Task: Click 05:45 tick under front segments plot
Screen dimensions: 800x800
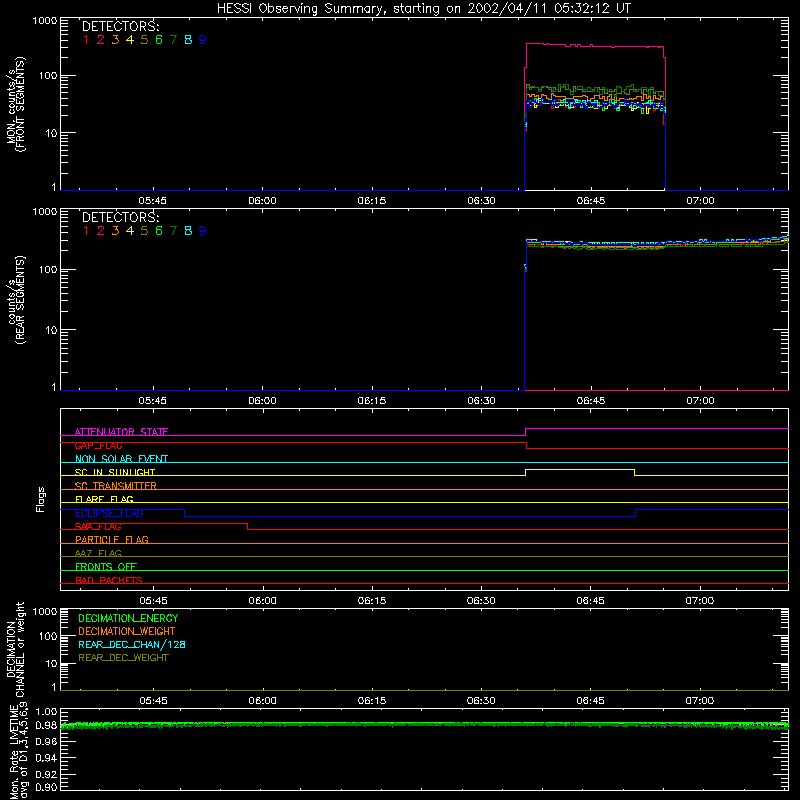Action: tap(153, 201)
